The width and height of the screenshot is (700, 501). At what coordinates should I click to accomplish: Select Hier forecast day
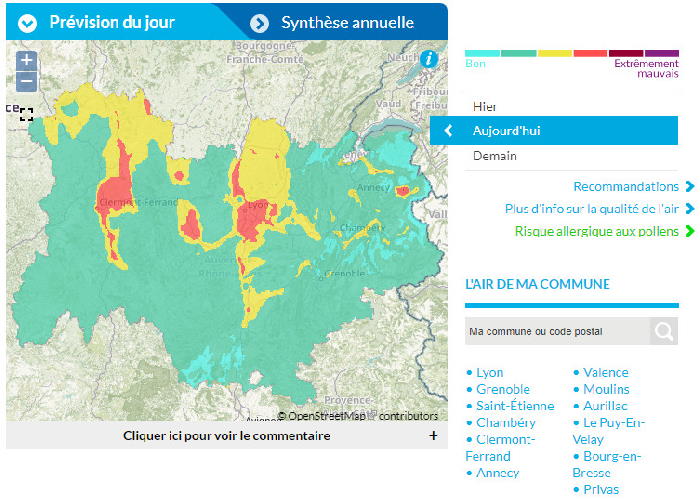(x=485, y=106)
